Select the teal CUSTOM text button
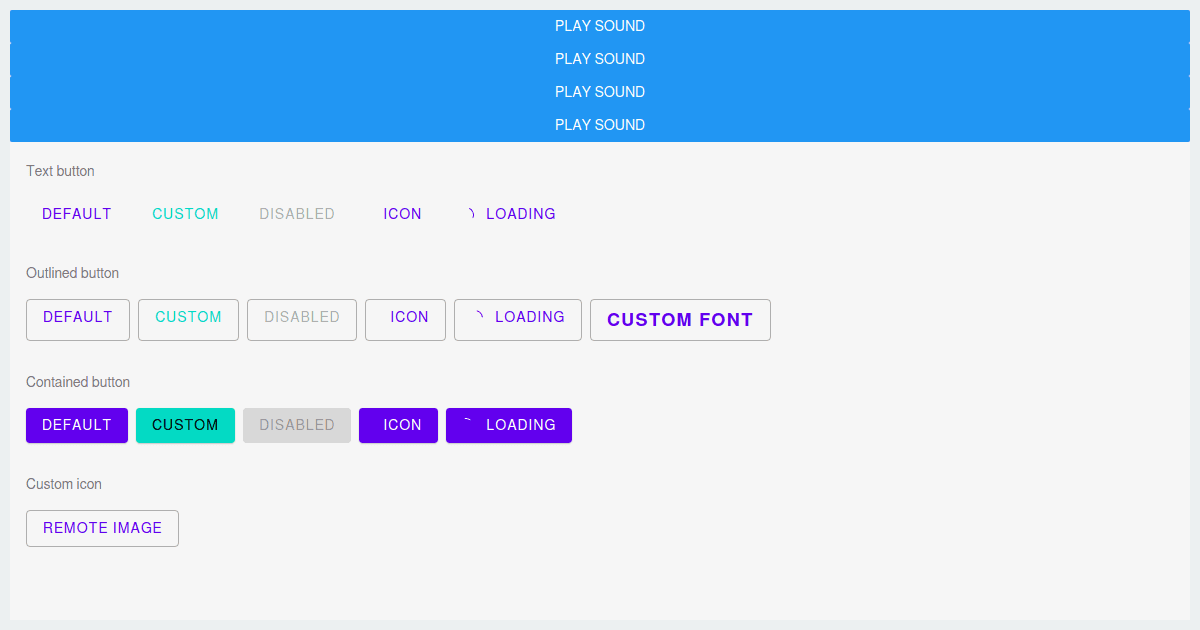1200x630 pixels. click(185, 213)
